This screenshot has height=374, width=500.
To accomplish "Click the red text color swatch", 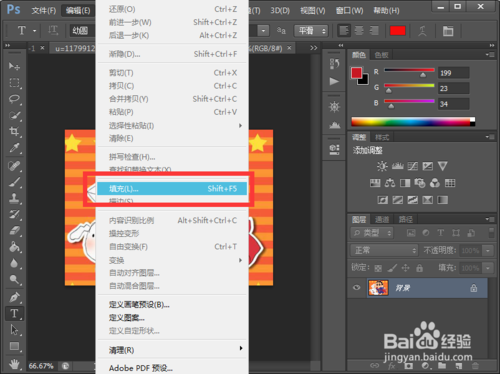I will click(x=398, y=31).
